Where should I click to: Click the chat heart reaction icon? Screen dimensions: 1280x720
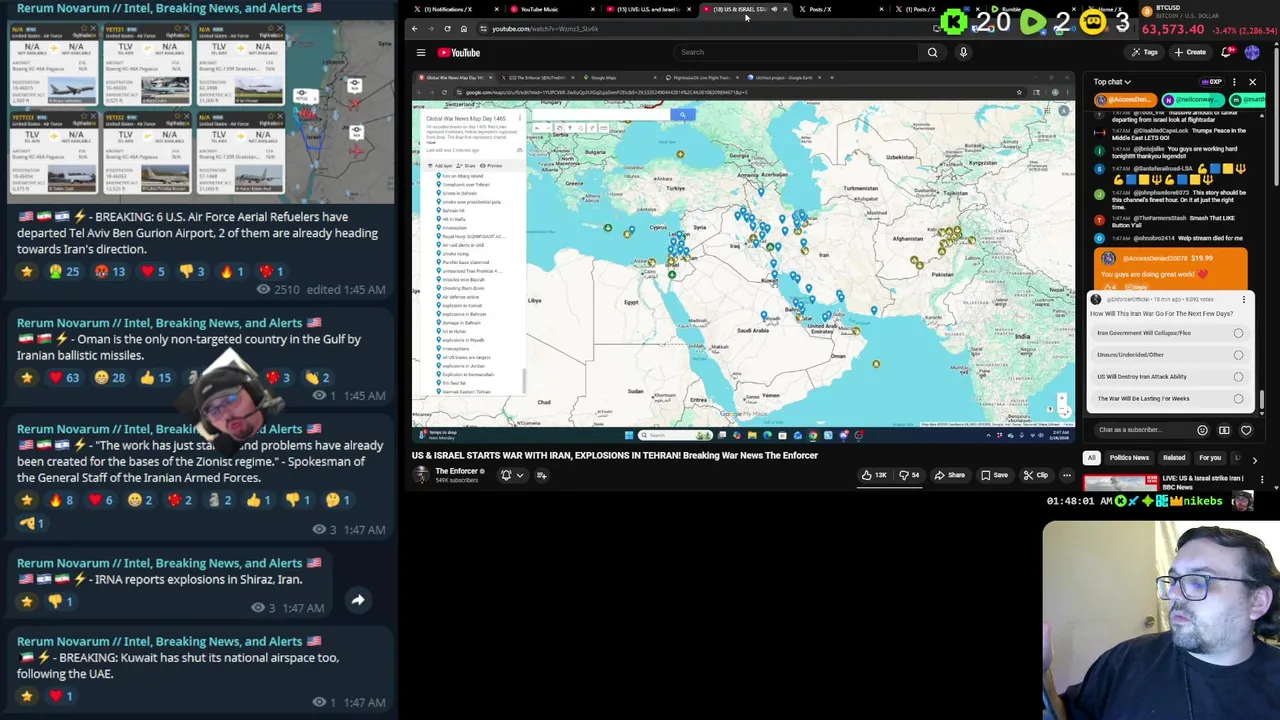pyautogui.click(x=1246, y=430)
